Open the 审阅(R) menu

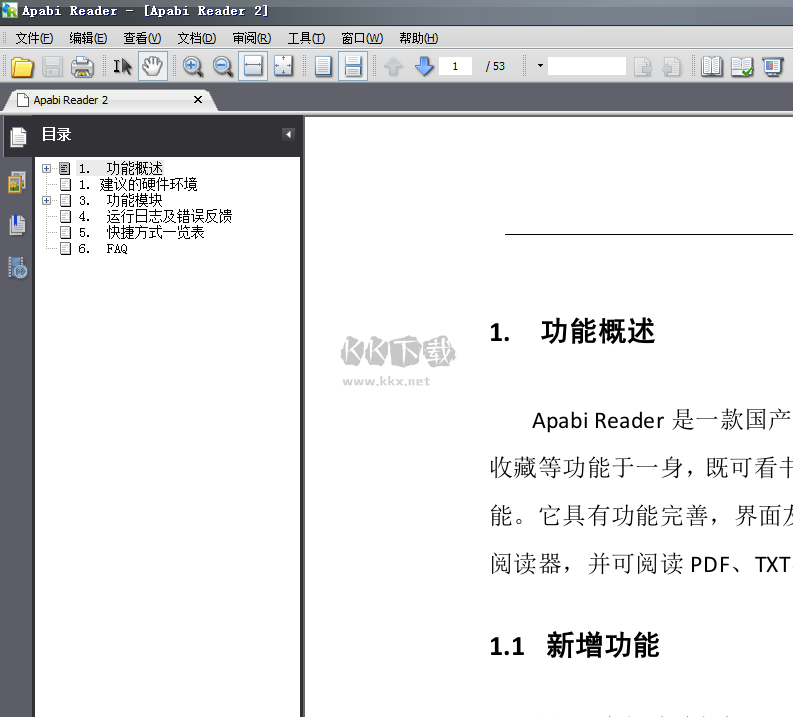tap(251, 38)
